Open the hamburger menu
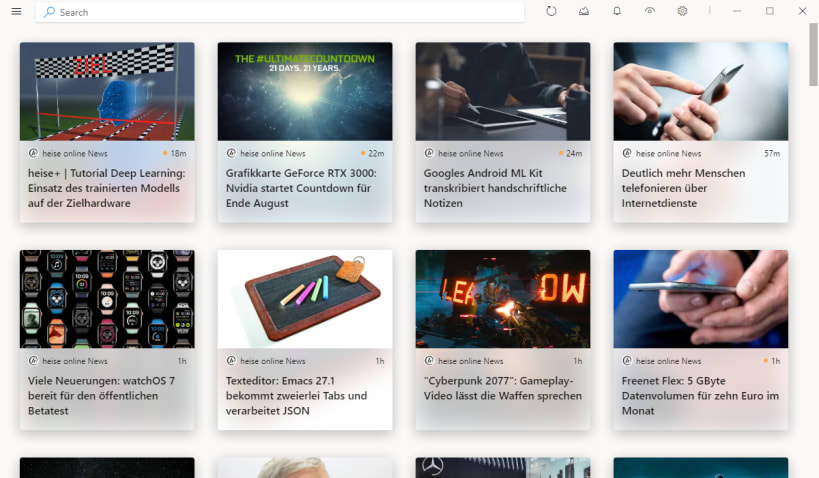 (x=16, y=11)
